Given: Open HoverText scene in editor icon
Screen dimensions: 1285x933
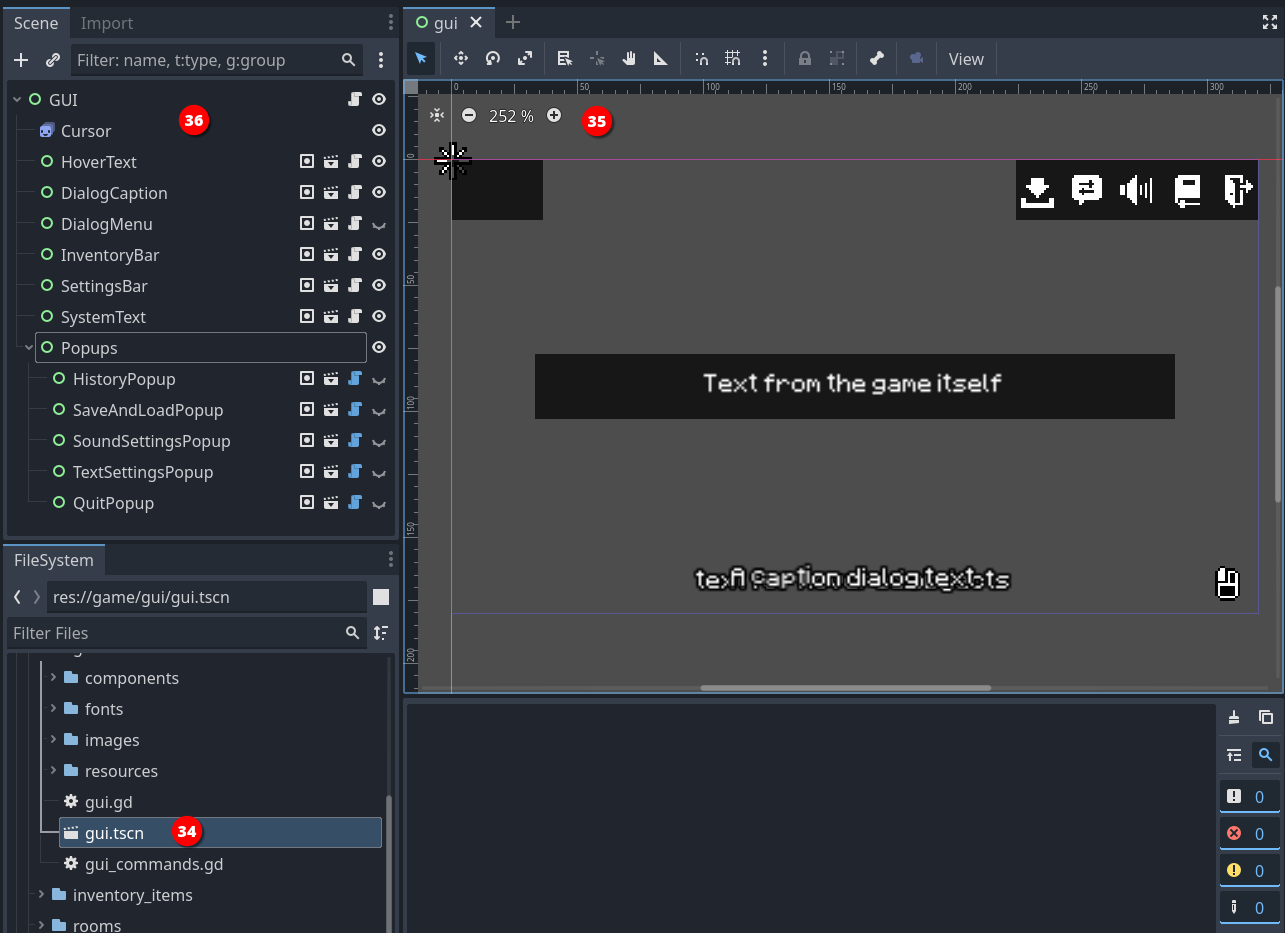Looking at the screenshot, I should [331, 162].
